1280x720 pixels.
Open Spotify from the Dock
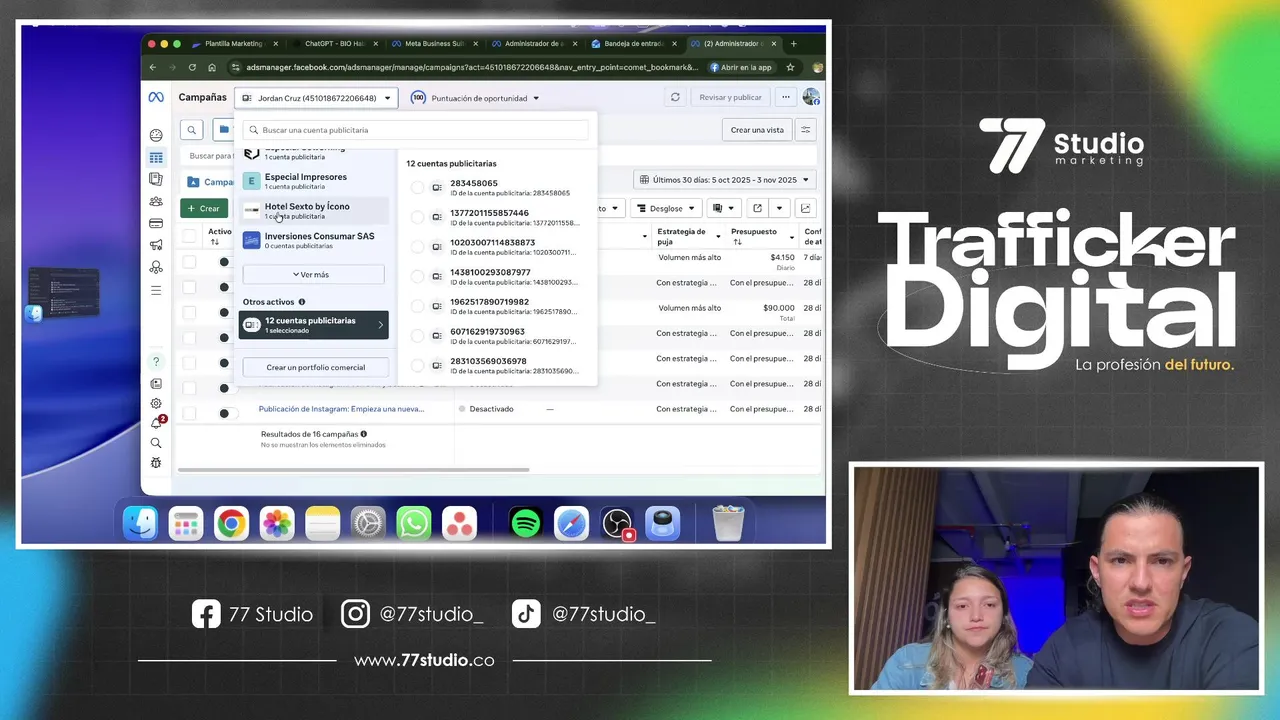[x=525, y=523]
